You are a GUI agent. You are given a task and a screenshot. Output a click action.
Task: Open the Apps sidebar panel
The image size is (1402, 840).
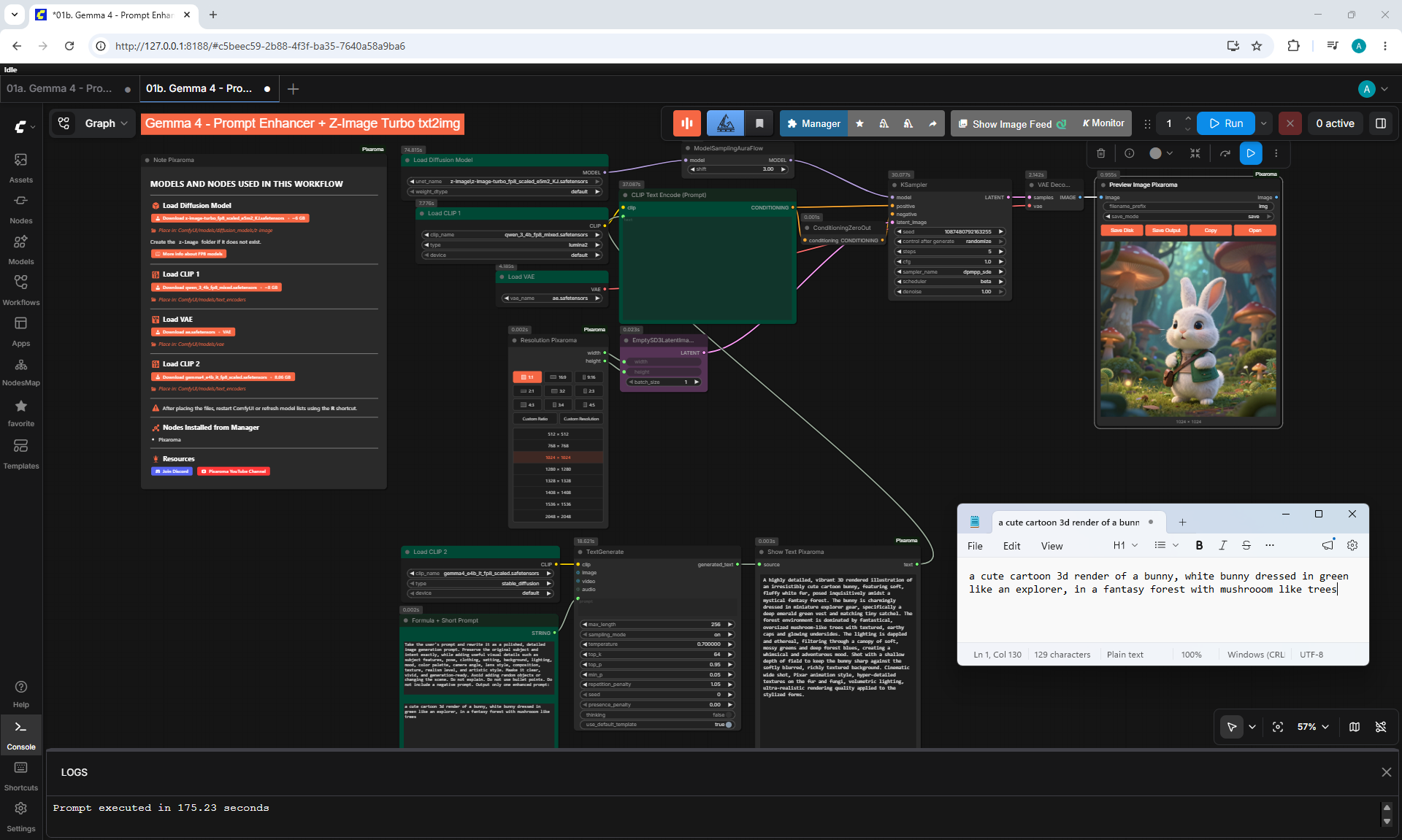(x=20, y=331)
